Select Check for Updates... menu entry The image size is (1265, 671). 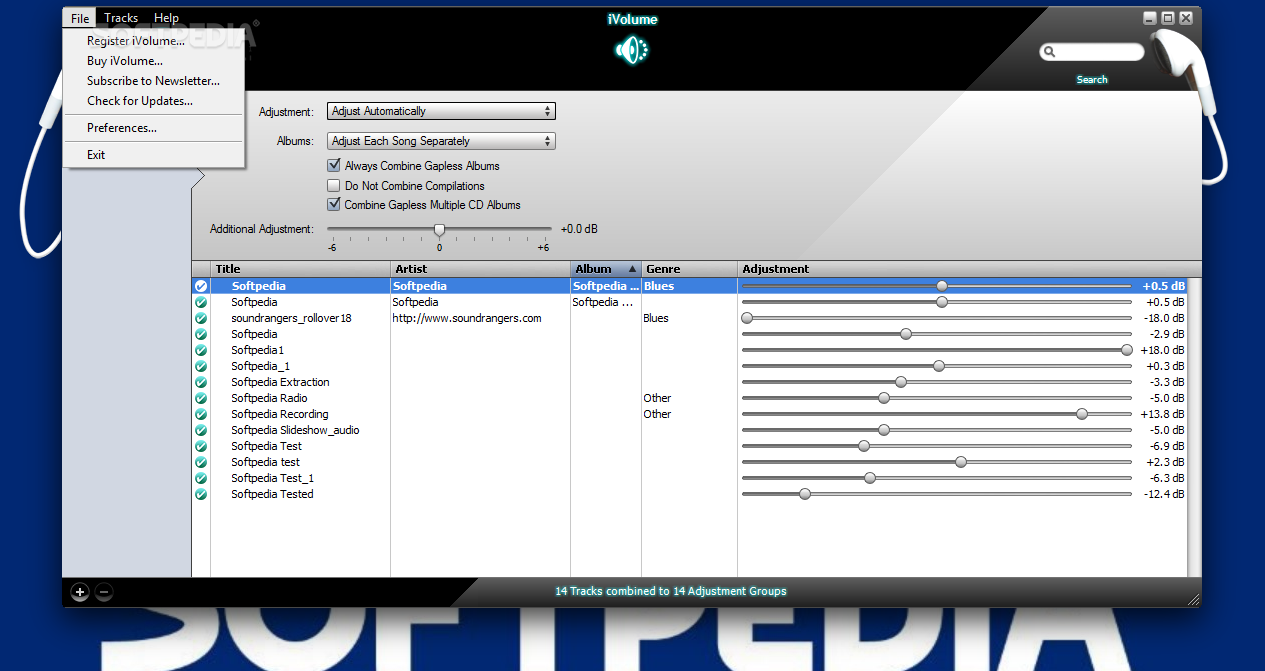coord(153,101)
